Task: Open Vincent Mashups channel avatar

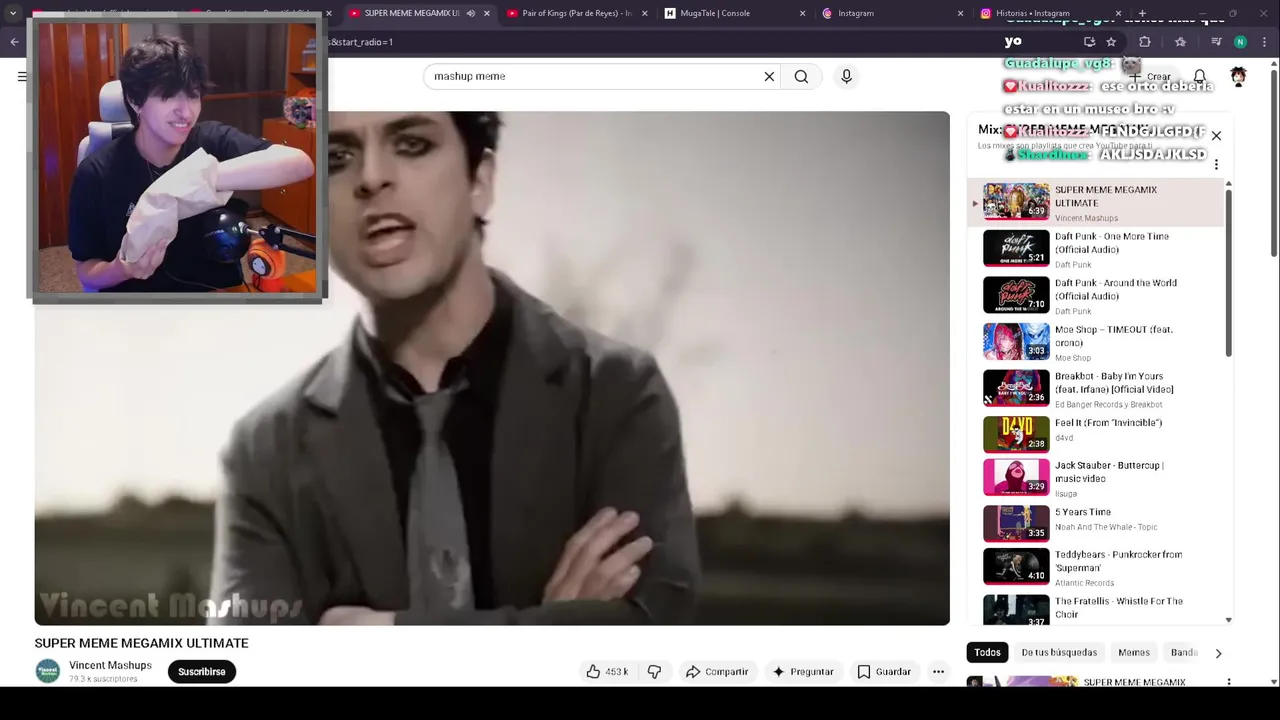Action: [48, 671]
